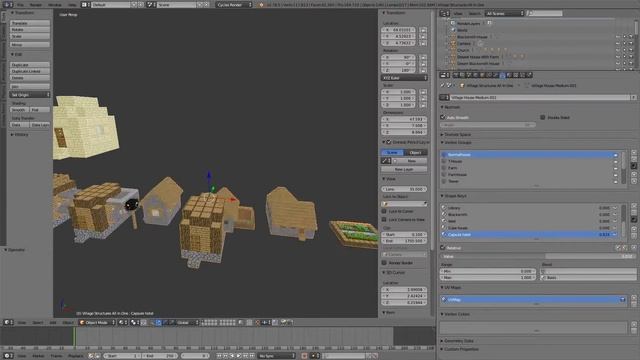Open the Object Mode dropdown
Screen dimensions: 640x360
(97, 322)
